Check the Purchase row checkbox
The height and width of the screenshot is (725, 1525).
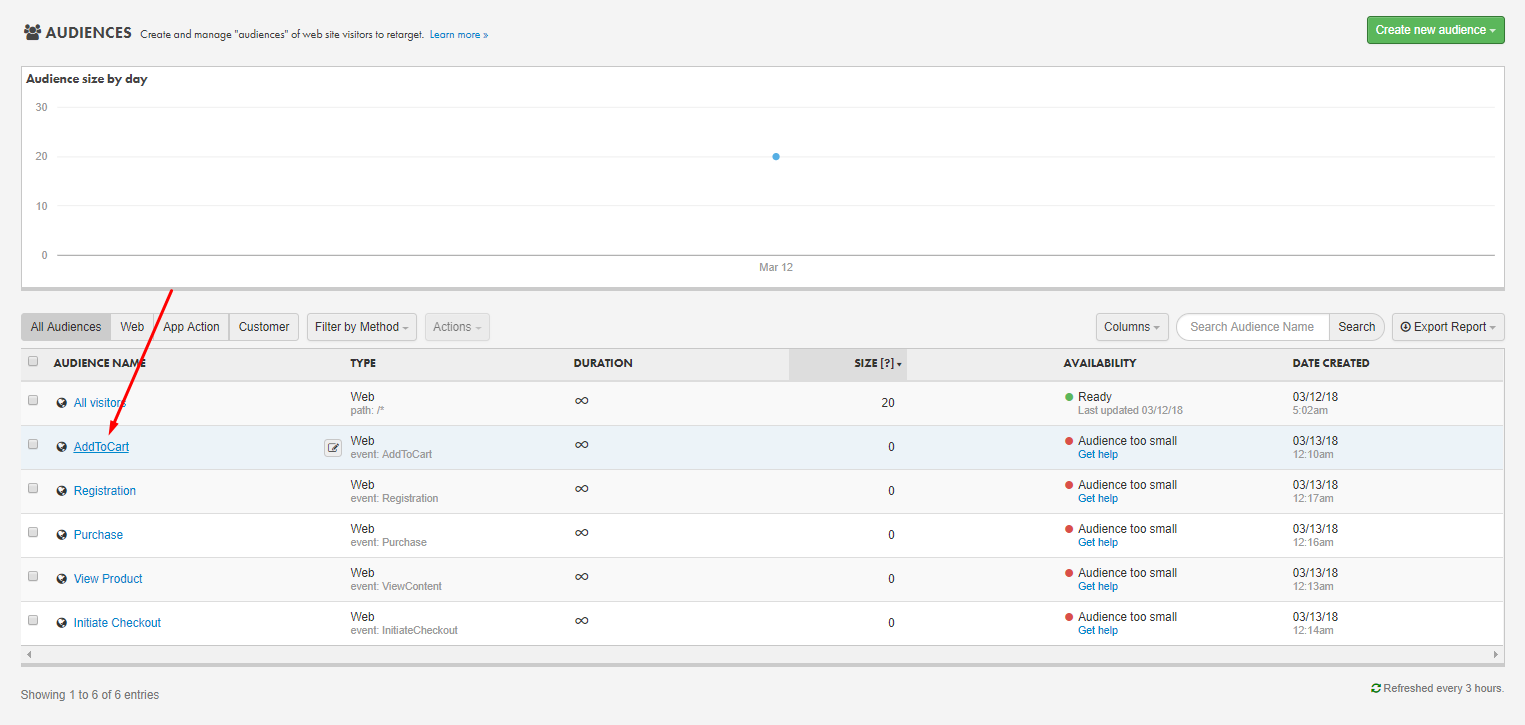click(33, 532)
